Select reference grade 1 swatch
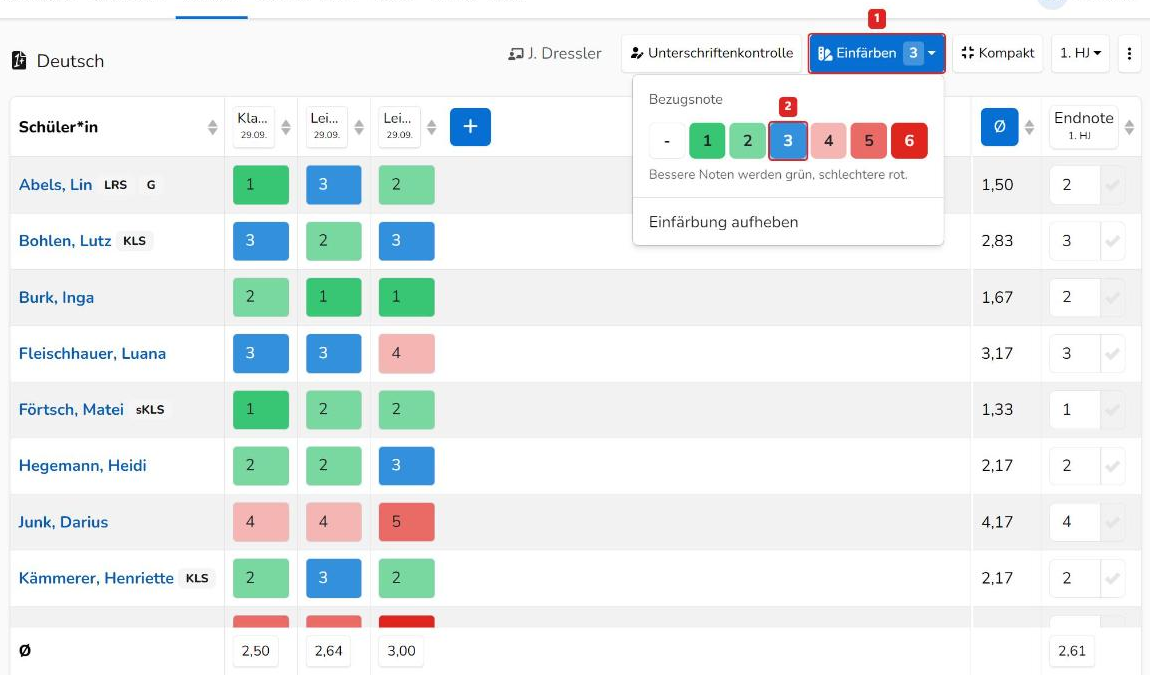 [707, 140]
